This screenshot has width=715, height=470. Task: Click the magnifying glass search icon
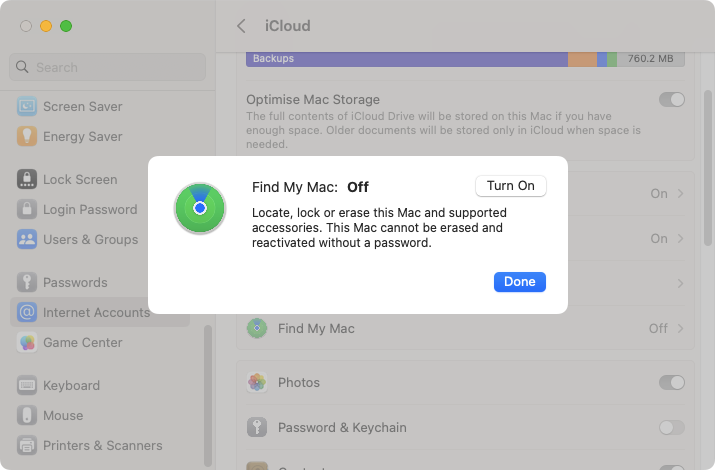tap(22, 67)
